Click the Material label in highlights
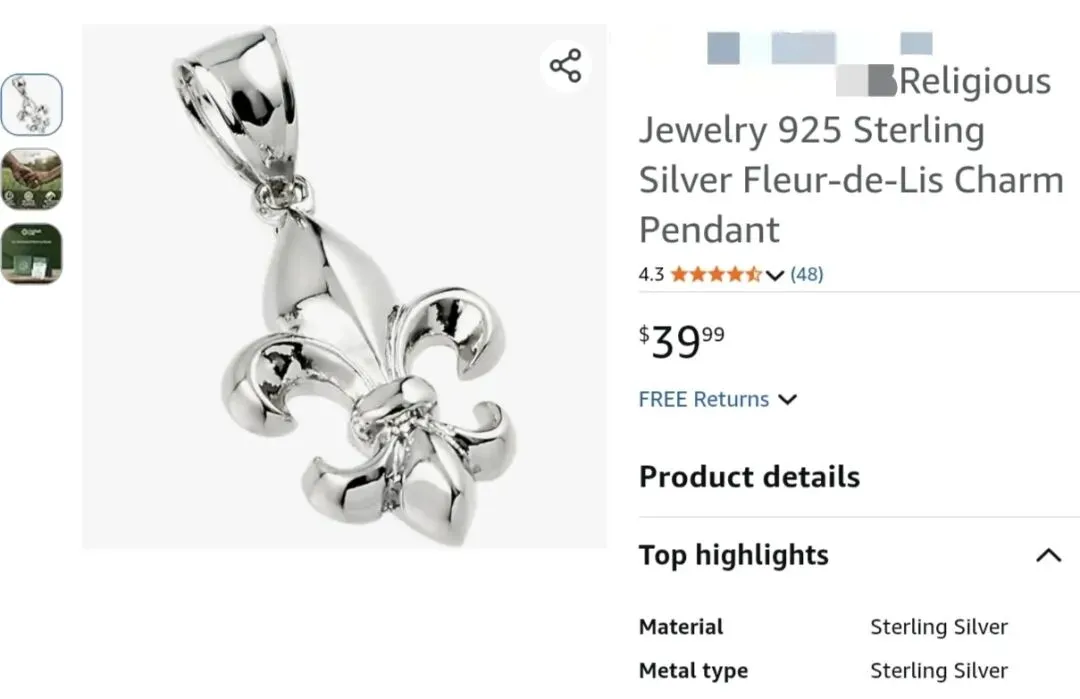Image resolution: width=1080 pixels, height=699 pixels. 681,627
